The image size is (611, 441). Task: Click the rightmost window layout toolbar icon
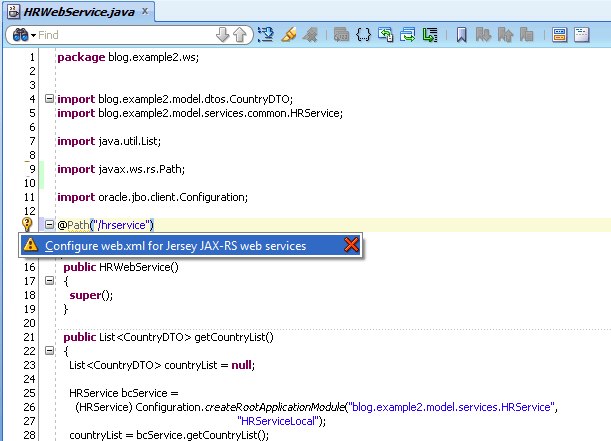tap(581, 35)
